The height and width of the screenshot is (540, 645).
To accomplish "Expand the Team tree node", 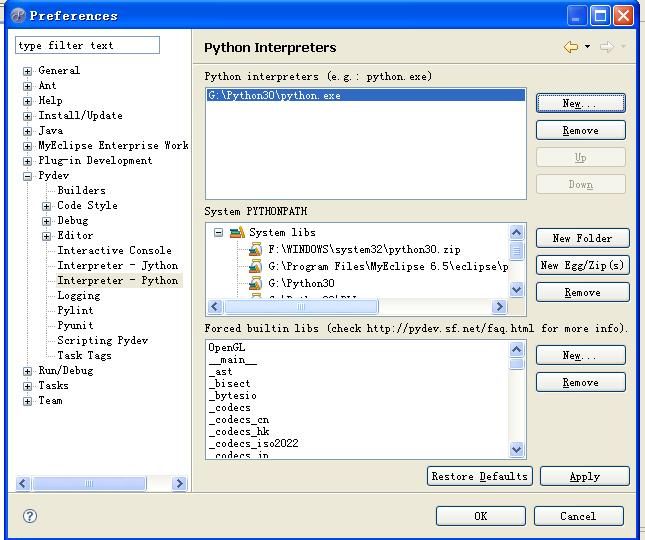I will 27,401.
